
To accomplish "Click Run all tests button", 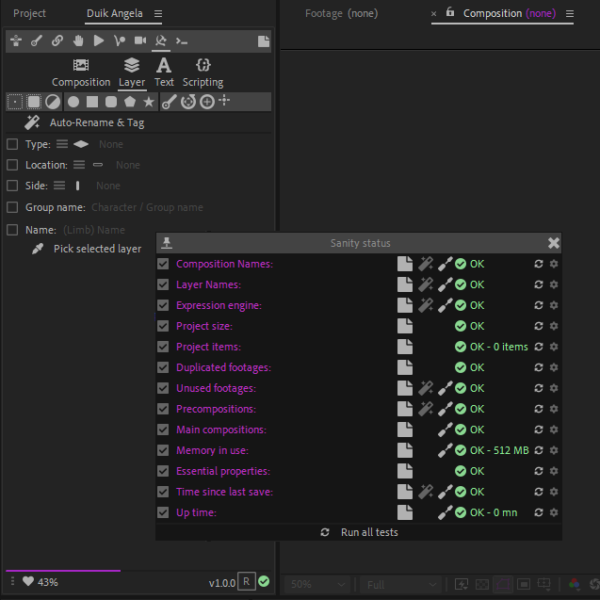I will tap(359, 532).
